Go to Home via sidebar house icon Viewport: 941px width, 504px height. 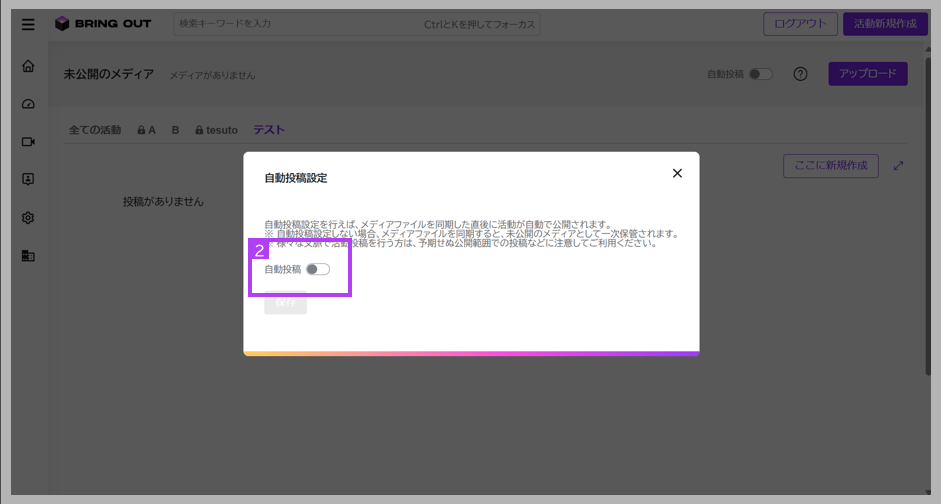(28, 66)
